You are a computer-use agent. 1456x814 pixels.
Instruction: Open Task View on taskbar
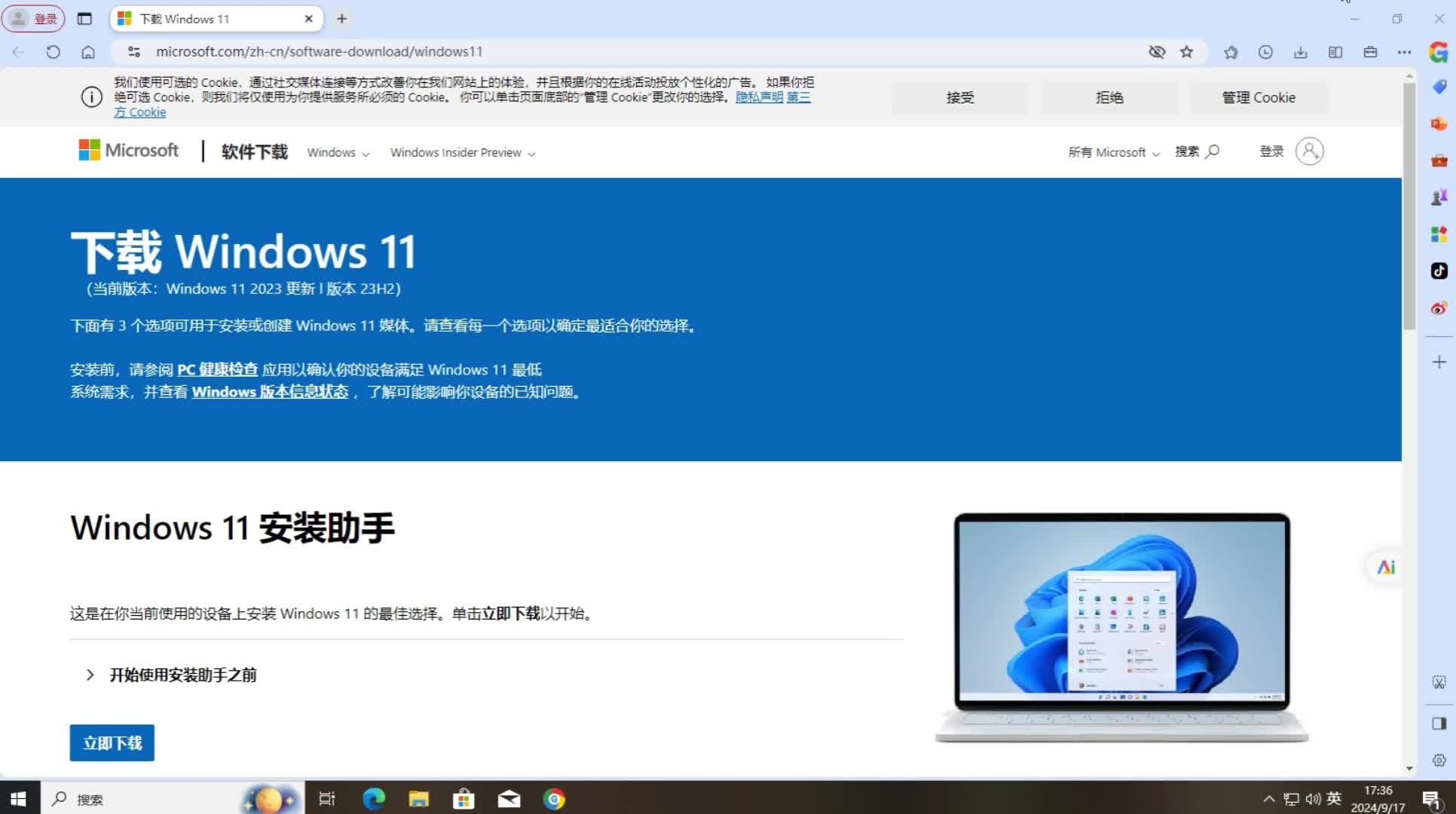327,798
